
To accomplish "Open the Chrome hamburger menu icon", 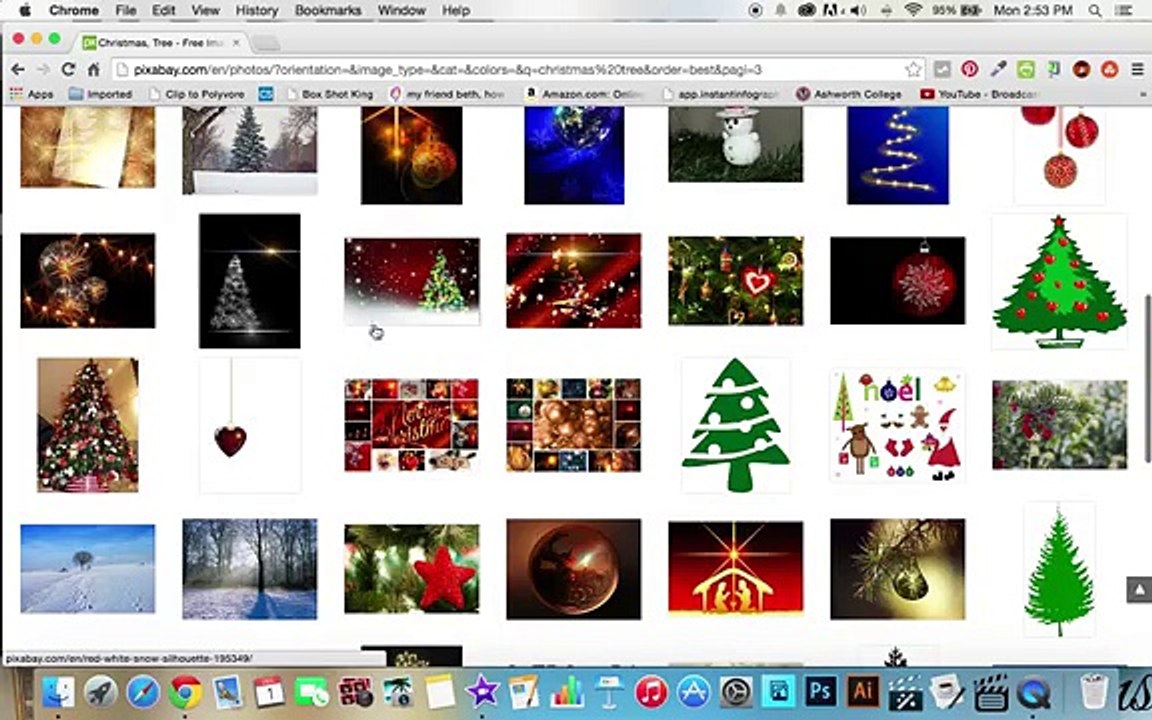I will point(1137,70).
